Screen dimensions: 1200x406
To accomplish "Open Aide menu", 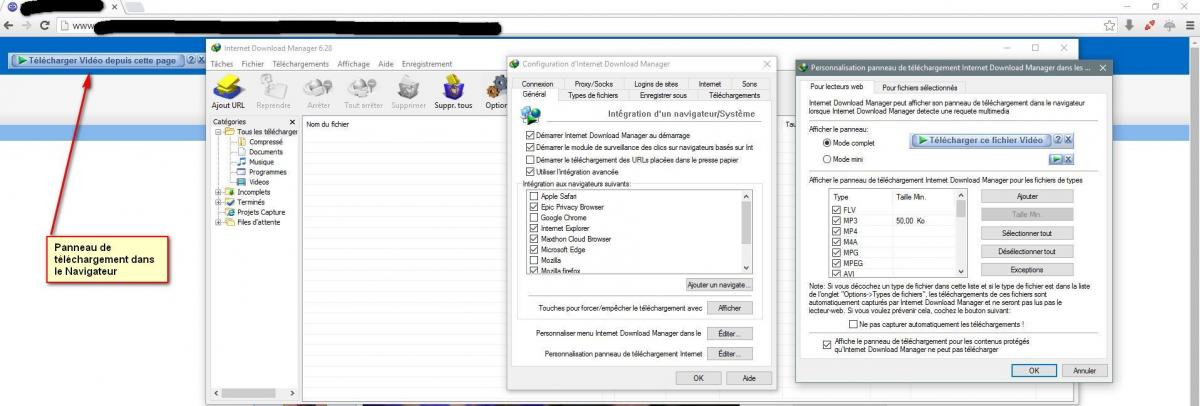I will [386, 64].
